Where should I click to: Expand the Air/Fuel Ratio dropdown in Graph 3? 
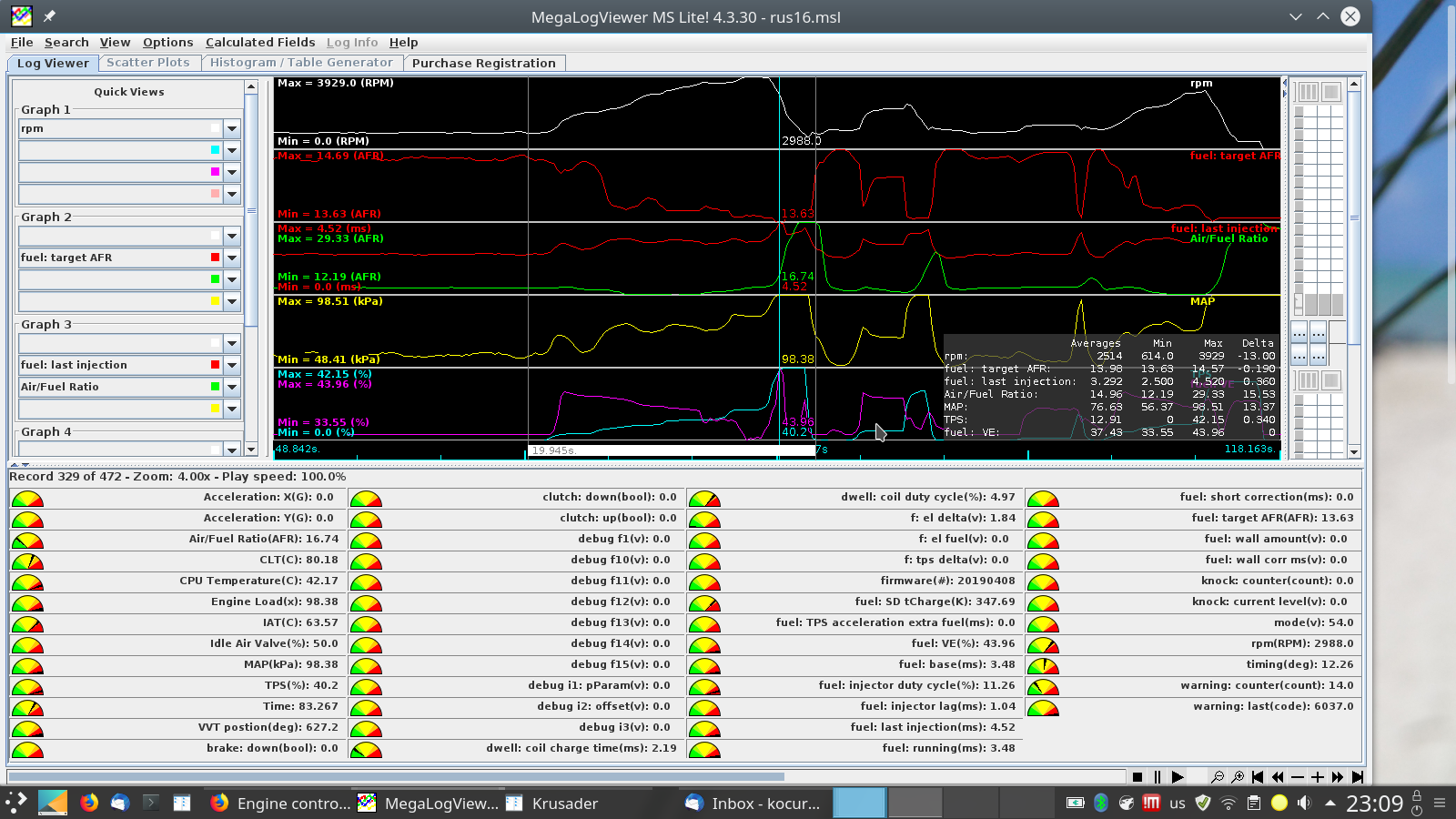[232, 388]
